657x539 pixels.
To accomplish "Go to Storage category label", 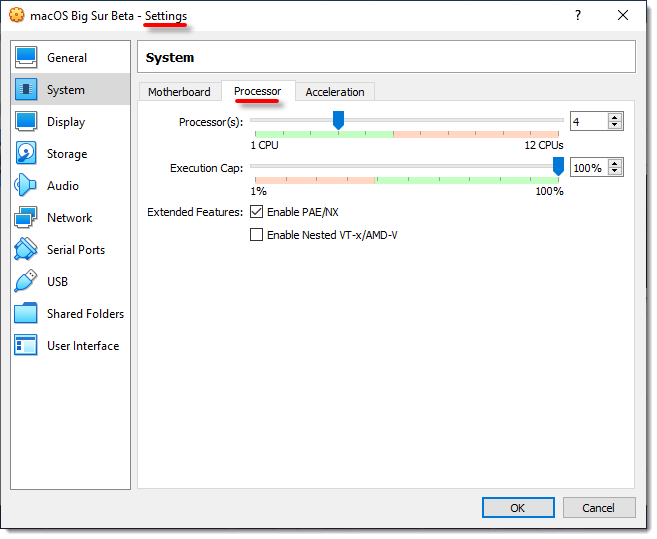I will pos(67,154).
